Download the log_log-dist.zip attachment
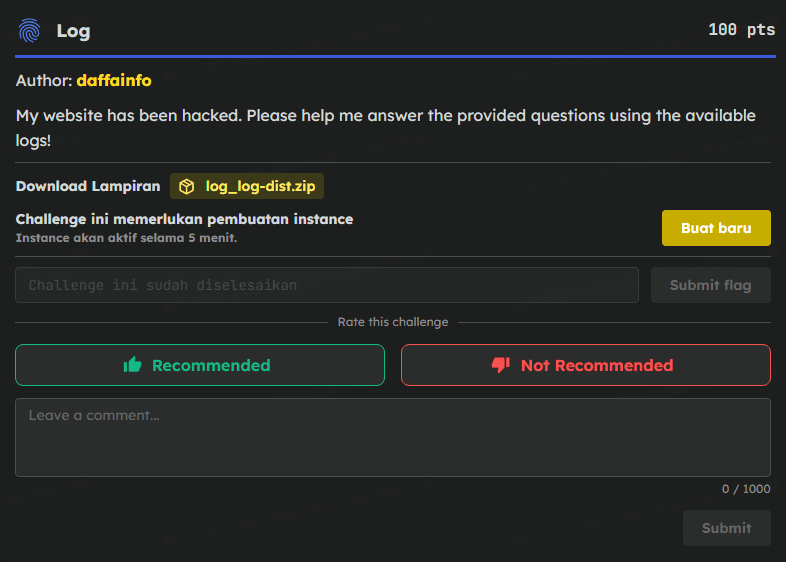This screenshot has height=562, width=786. point(258,186)
